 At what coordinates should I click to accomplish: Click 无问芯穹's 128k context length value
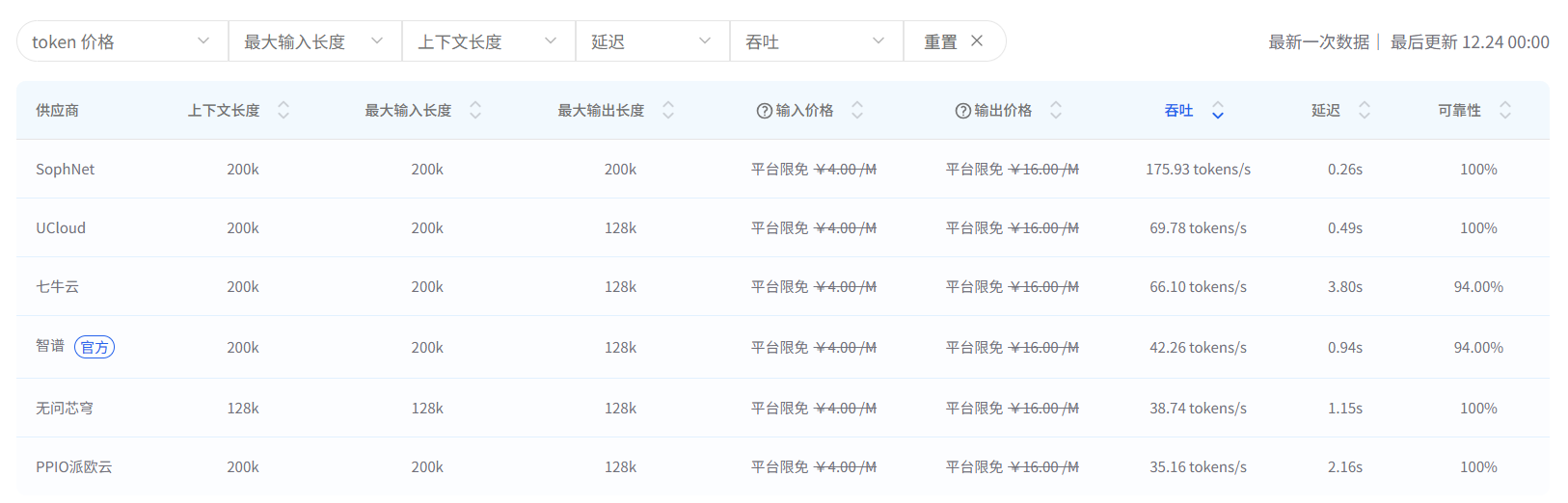(243, 408)
